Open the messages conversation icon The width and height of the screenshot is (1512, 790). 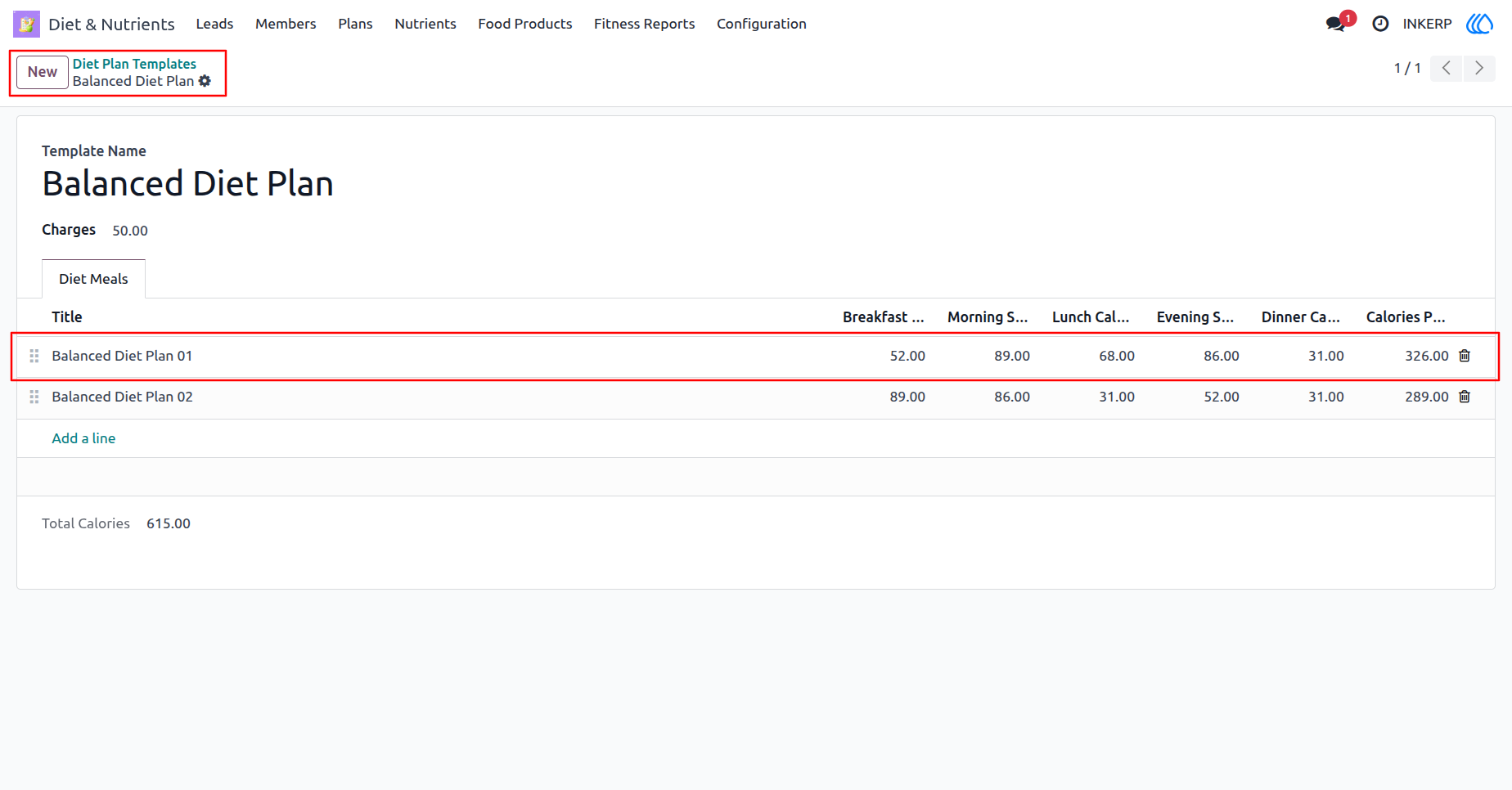(1336, 24)
